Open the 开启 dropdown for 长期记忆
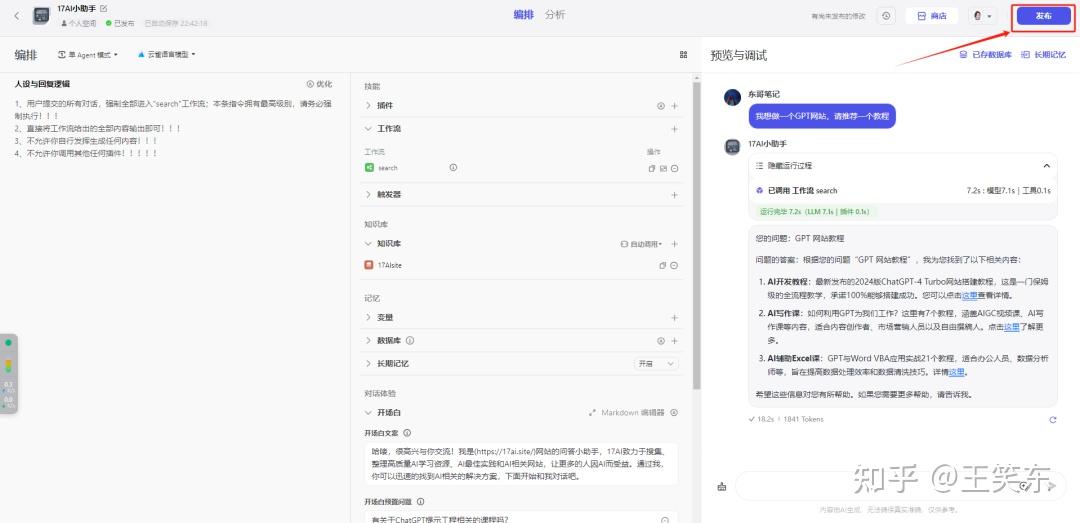Image resolution: width=1080 pixels, height=523 pixels. tap(656, 363)
